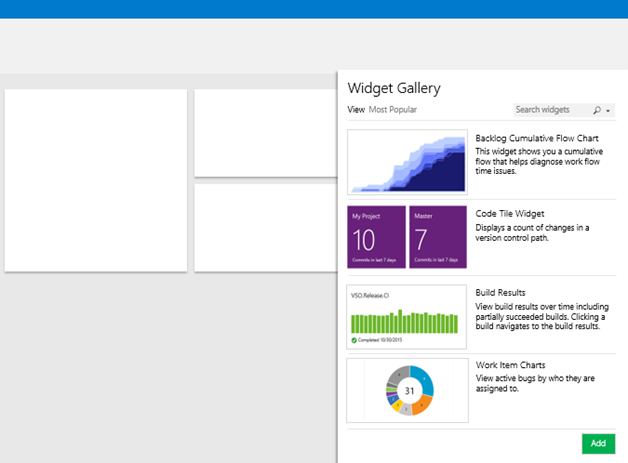Screen dimensions: 628x463
Task: Click the large empty dashboard tile on left
Action: coord(96,180)
